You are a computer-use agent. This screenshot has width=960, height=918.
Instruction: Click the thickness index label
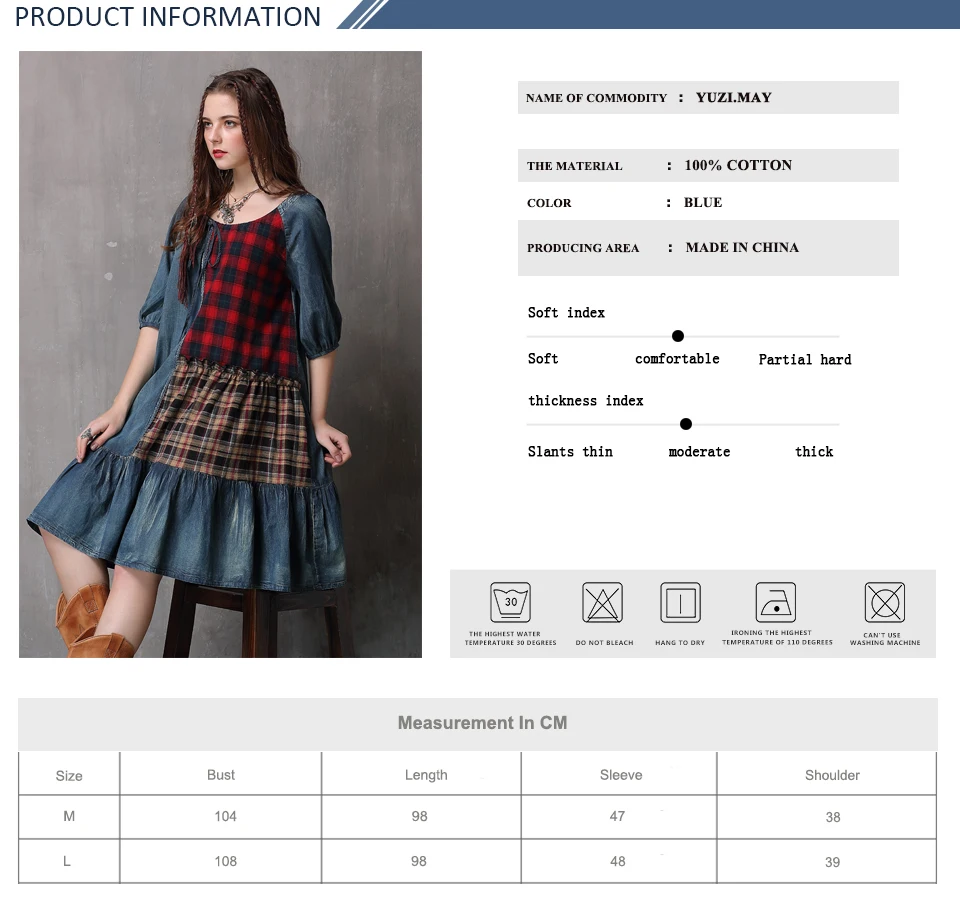(586, 401)
